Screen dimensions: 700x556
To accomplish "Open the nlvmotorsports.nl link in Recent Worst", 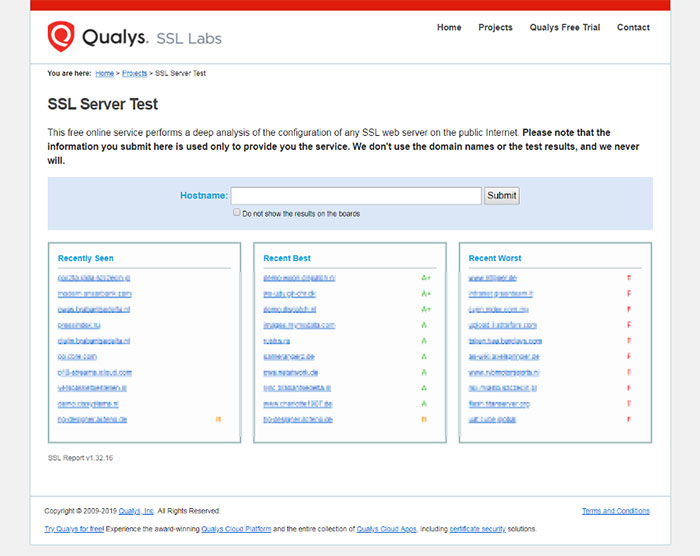I will 504,372.
